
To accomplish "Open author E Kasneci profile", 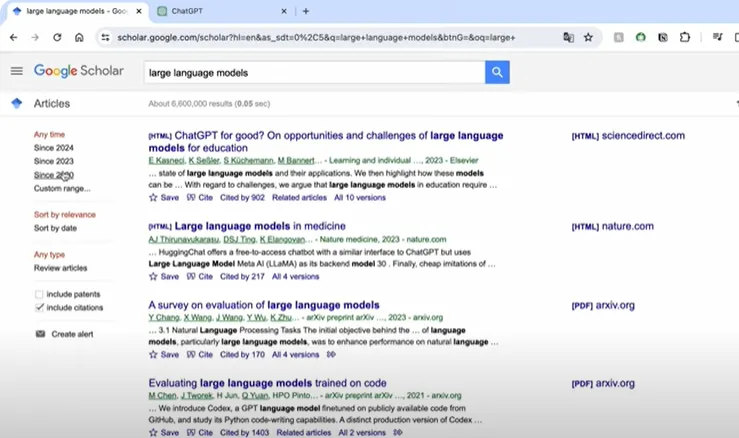I will tap(166, 160).
